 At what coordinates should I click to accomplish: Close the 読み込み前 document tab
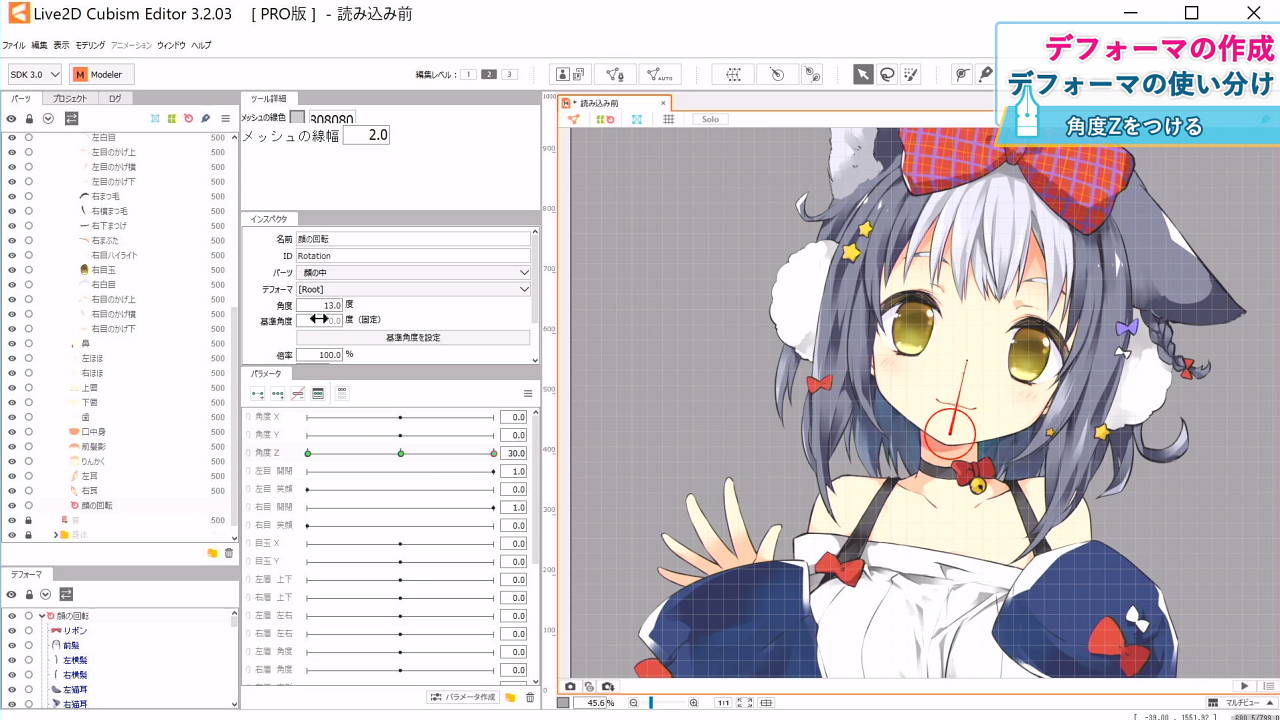[663, 103]
